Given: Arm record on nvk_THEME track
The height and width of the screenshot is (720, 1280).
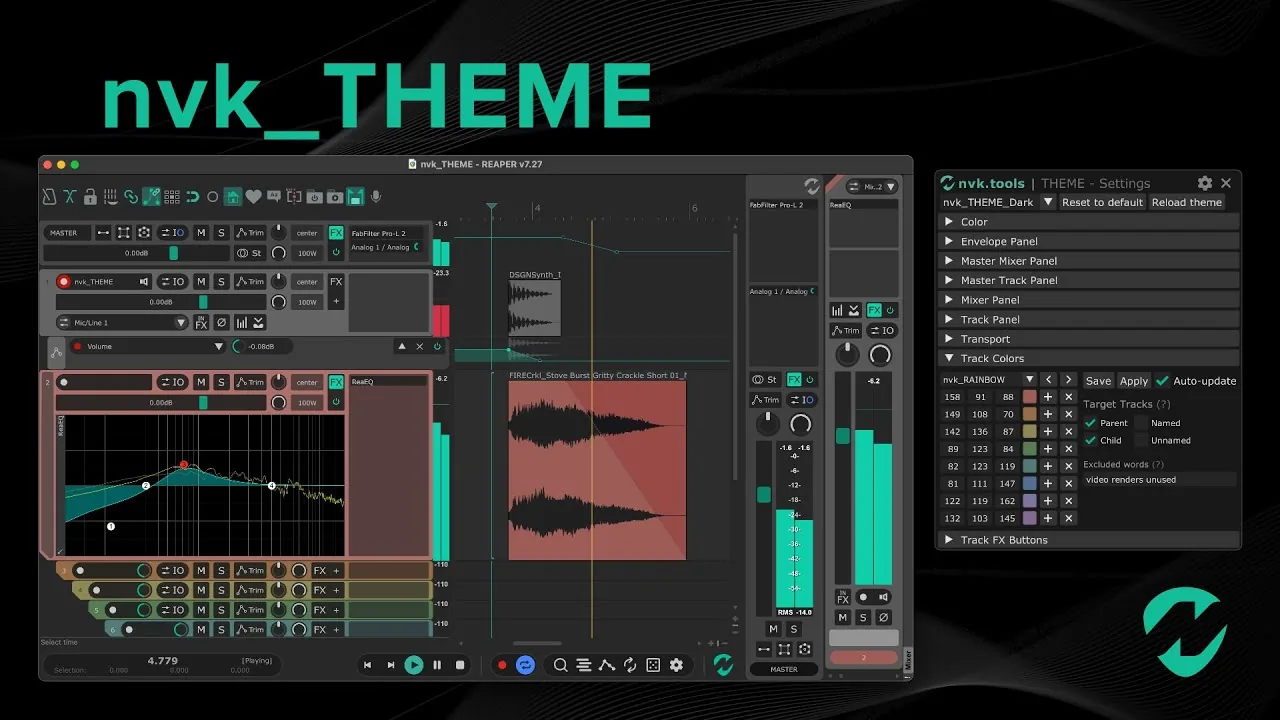Looking at the screenshot, I should [64, 282].
